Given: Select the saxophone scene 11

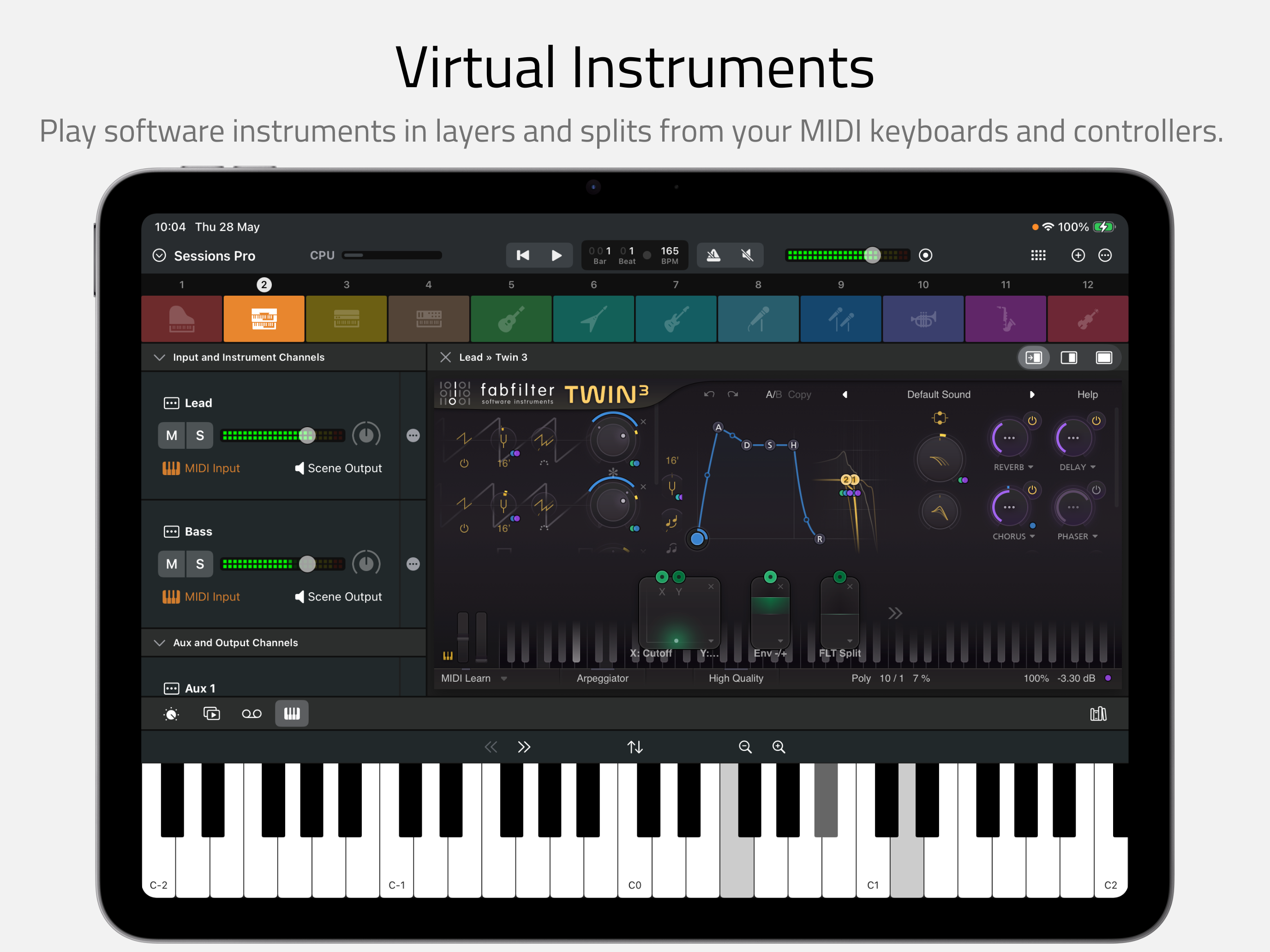Looking at the screenshot, I should tap(1005, 318).
